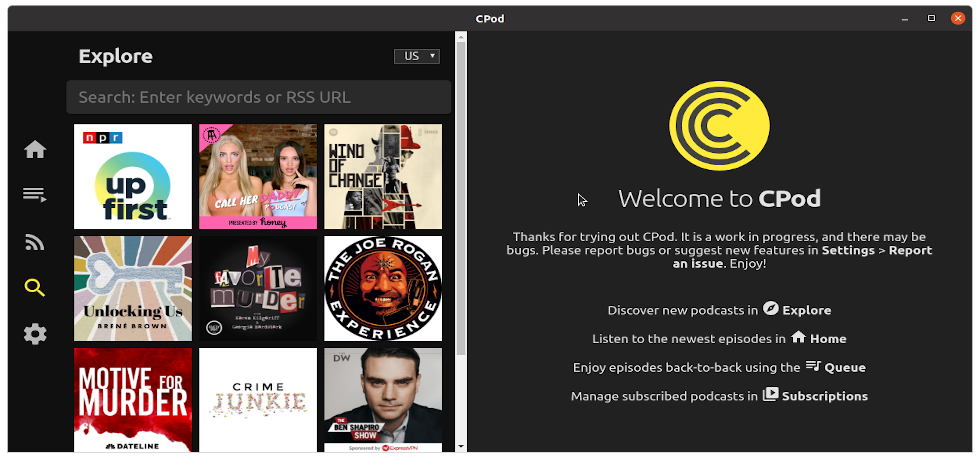Open Settings with the gear icon
This screenshot has height=459, width=980.
click(35, 334)
